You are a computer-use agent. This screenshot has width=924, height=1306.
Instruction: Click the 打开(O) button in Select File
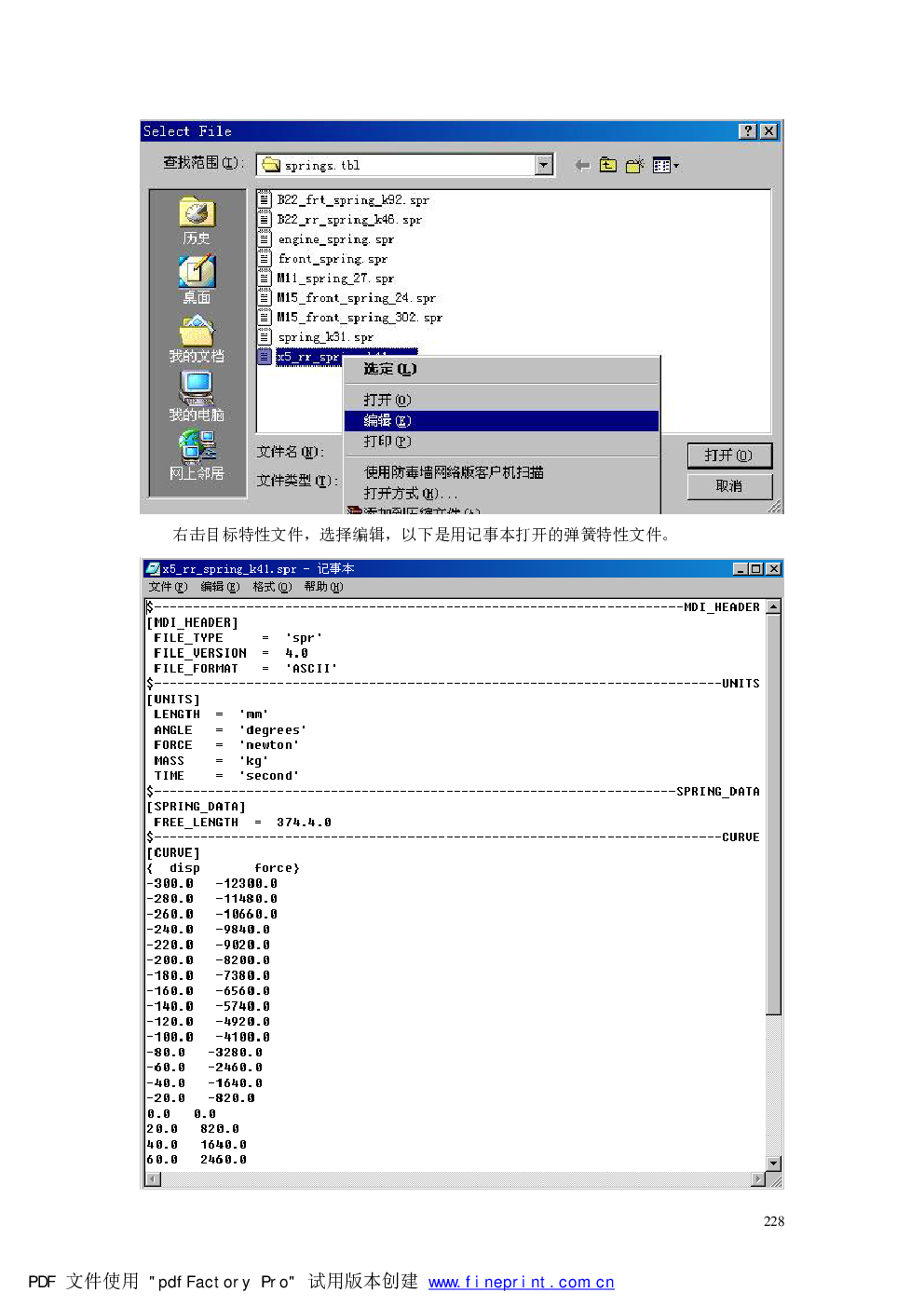pos(729,455)
